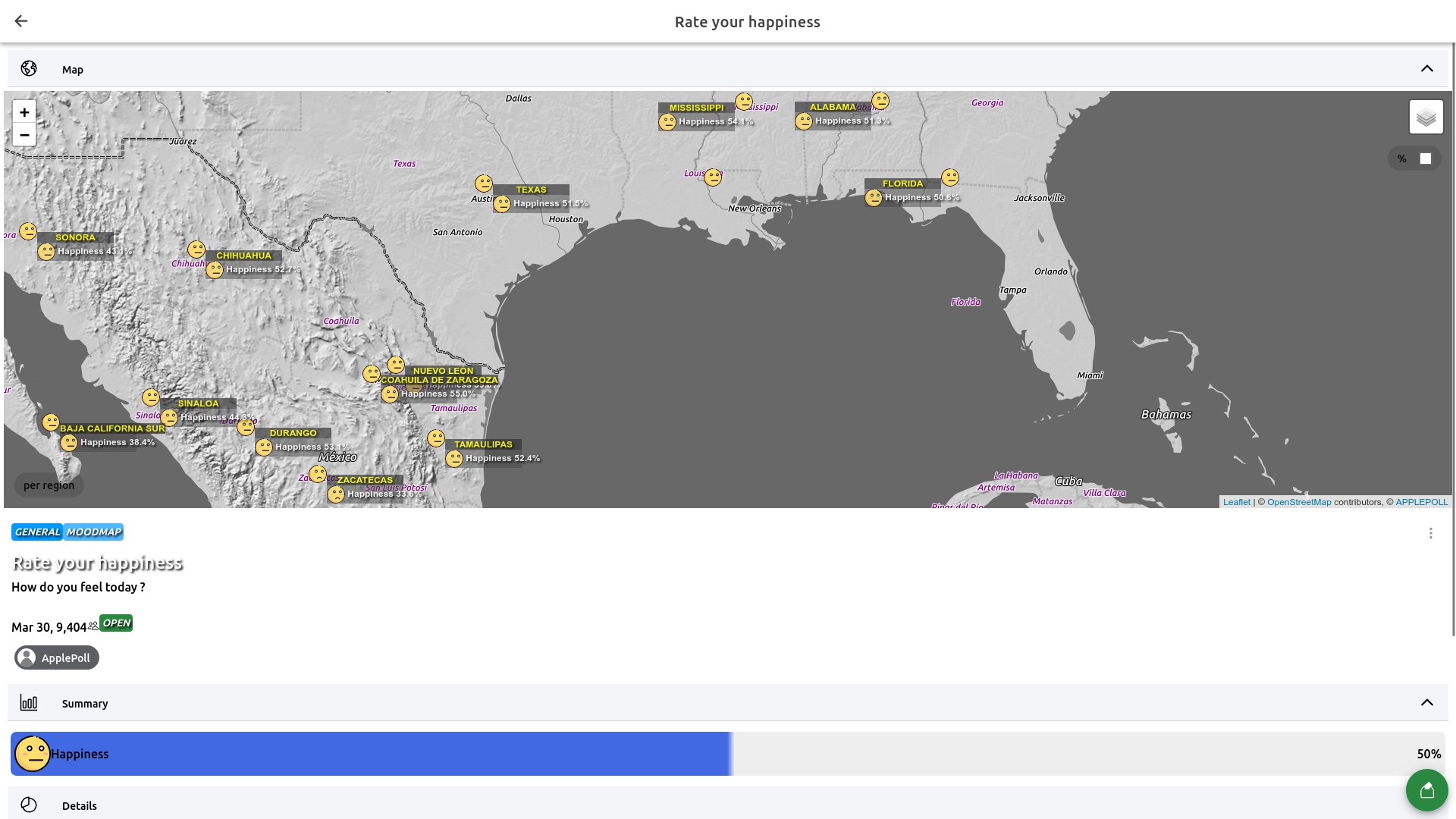Collapse the Map section chevron

pyautogui.click(x=1426, y=69)
